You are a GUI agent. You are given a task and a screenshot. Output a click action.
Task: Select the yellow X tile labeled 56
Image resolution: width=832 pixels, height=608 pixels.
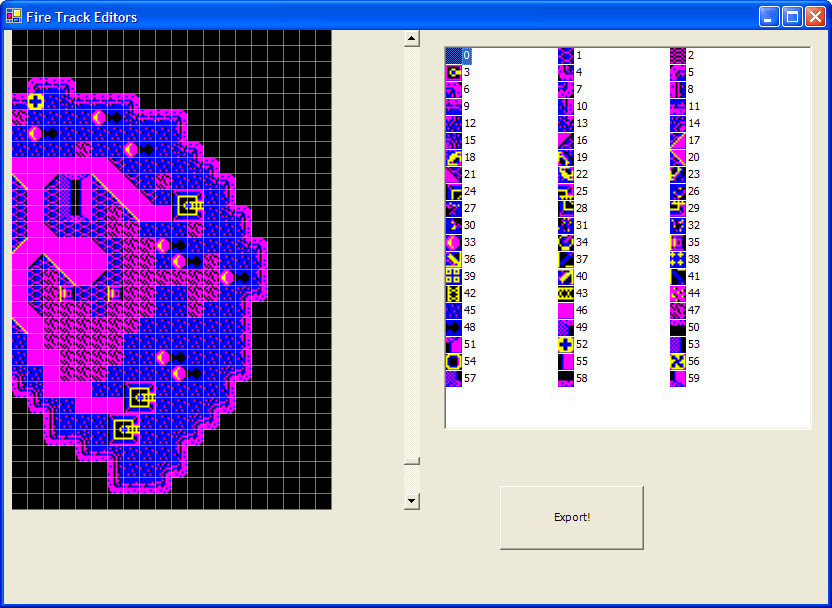click(678, 361)
